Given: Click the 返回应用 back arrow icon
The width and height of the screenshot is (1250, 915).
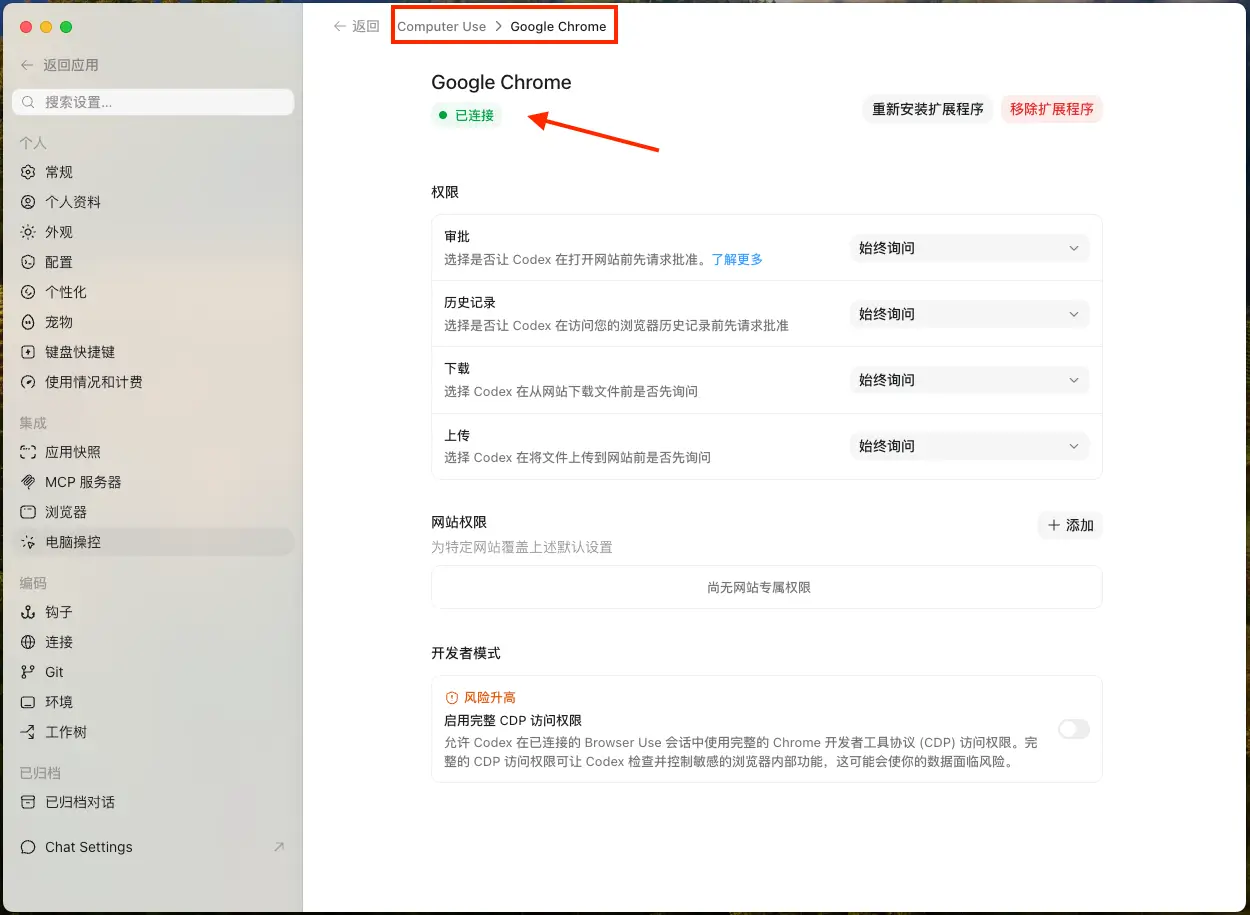Looking at the screenshot, I should tap(27, 65).
